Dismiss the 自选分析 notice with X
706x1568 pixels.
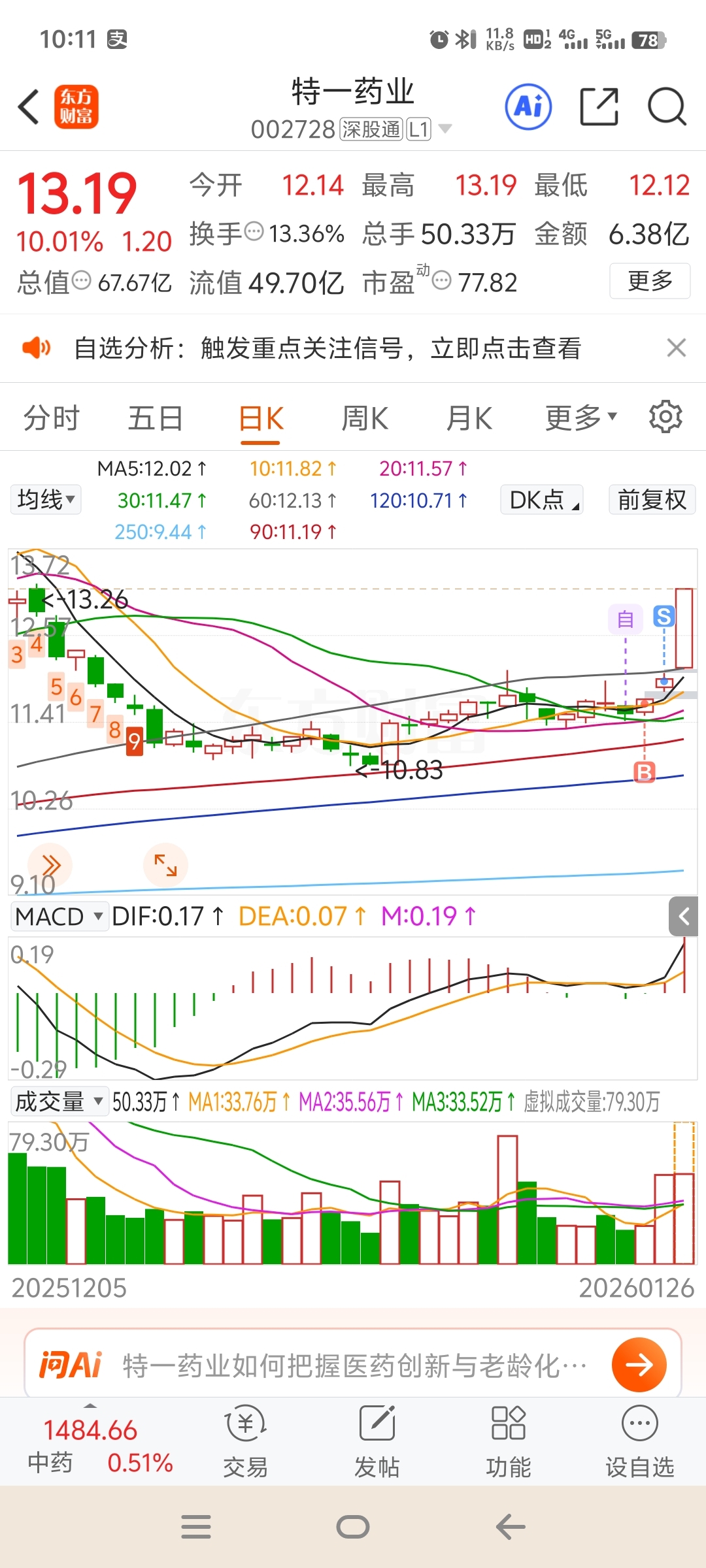click(677, 348)
